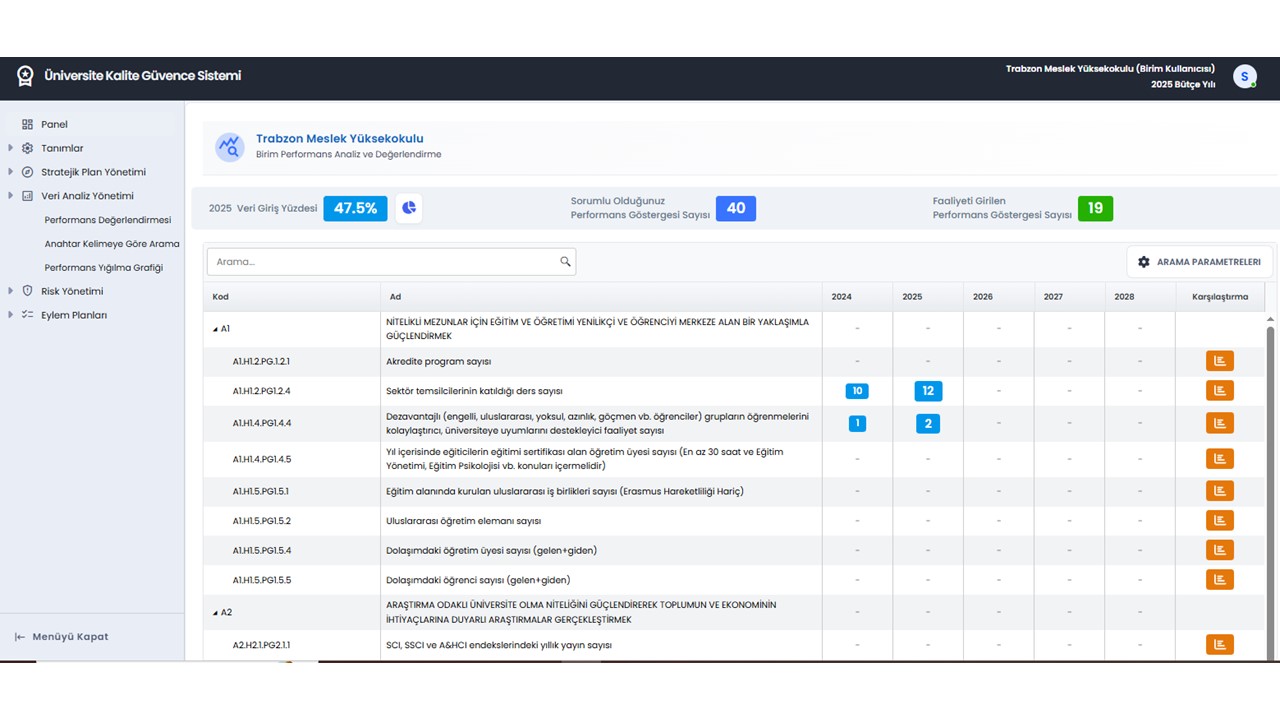Click the search magnifier icon in search box

(x=565, y=262)
